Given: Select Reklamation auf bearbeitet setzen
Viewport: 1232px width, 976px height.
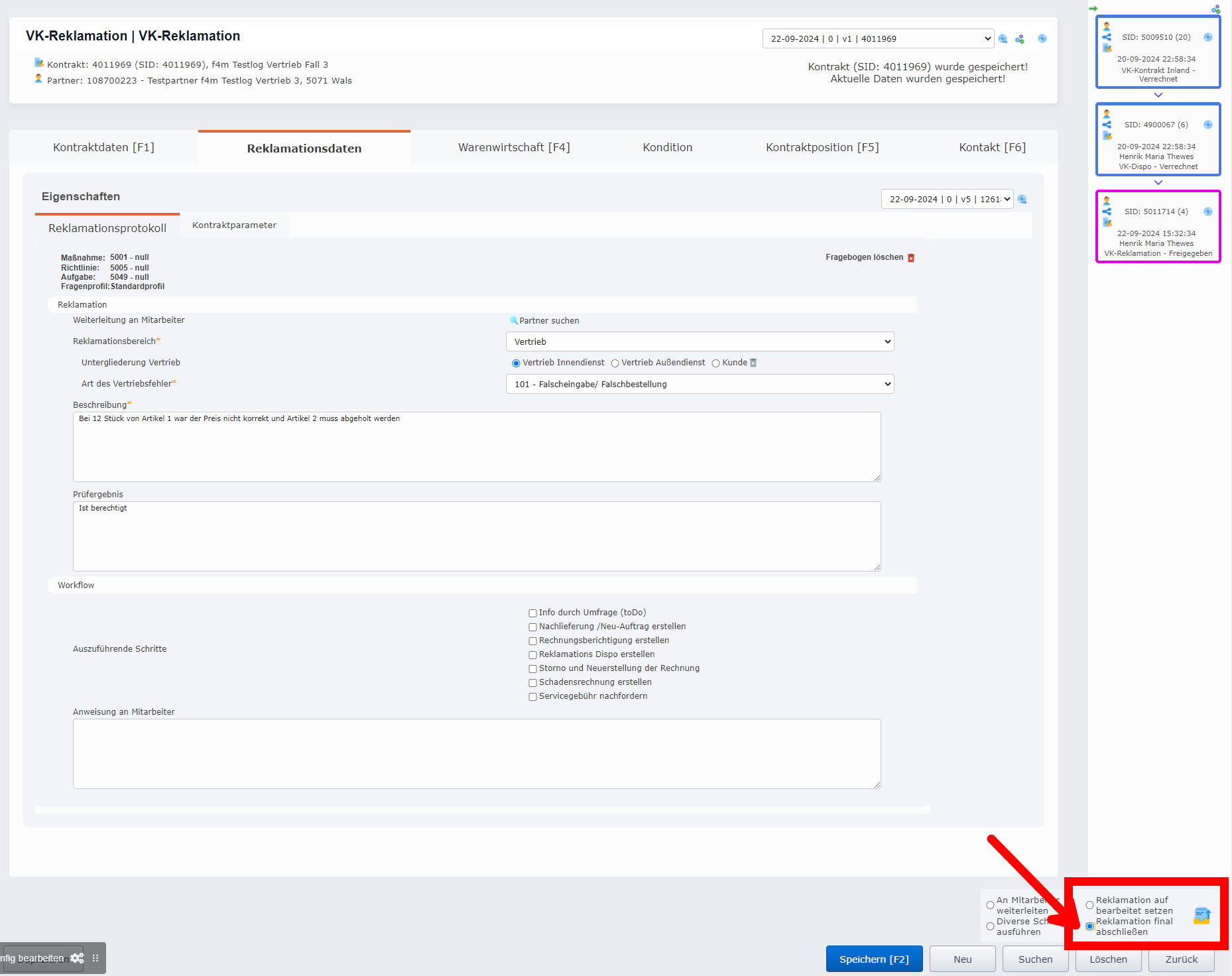Looking at the screenshot, I should [1089, 904].
